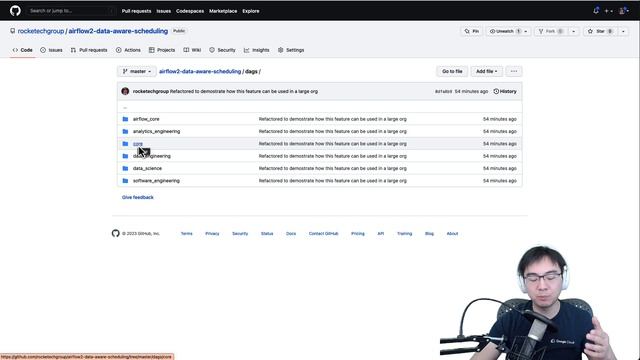Viewport: 640px width, 360px height.
Task: View commit History
Action: click(x=505, y=91)
